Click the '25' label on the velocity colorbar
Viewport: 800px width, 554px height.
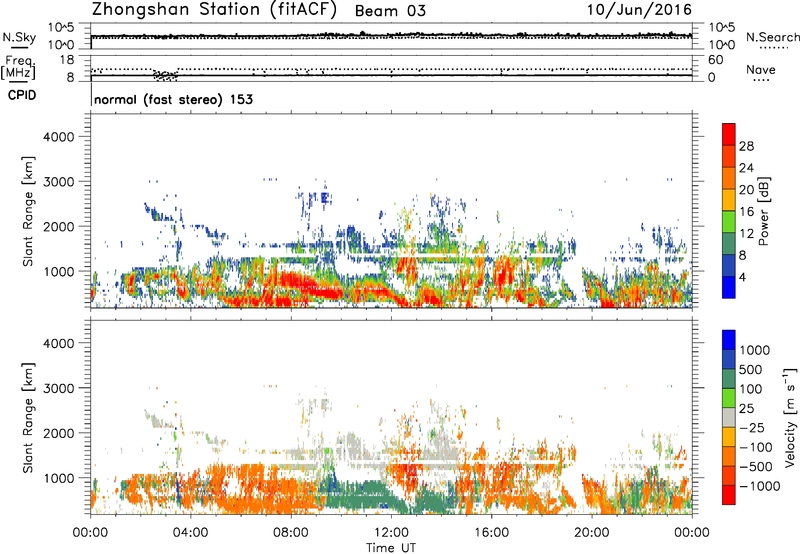(x=748, y=409)
